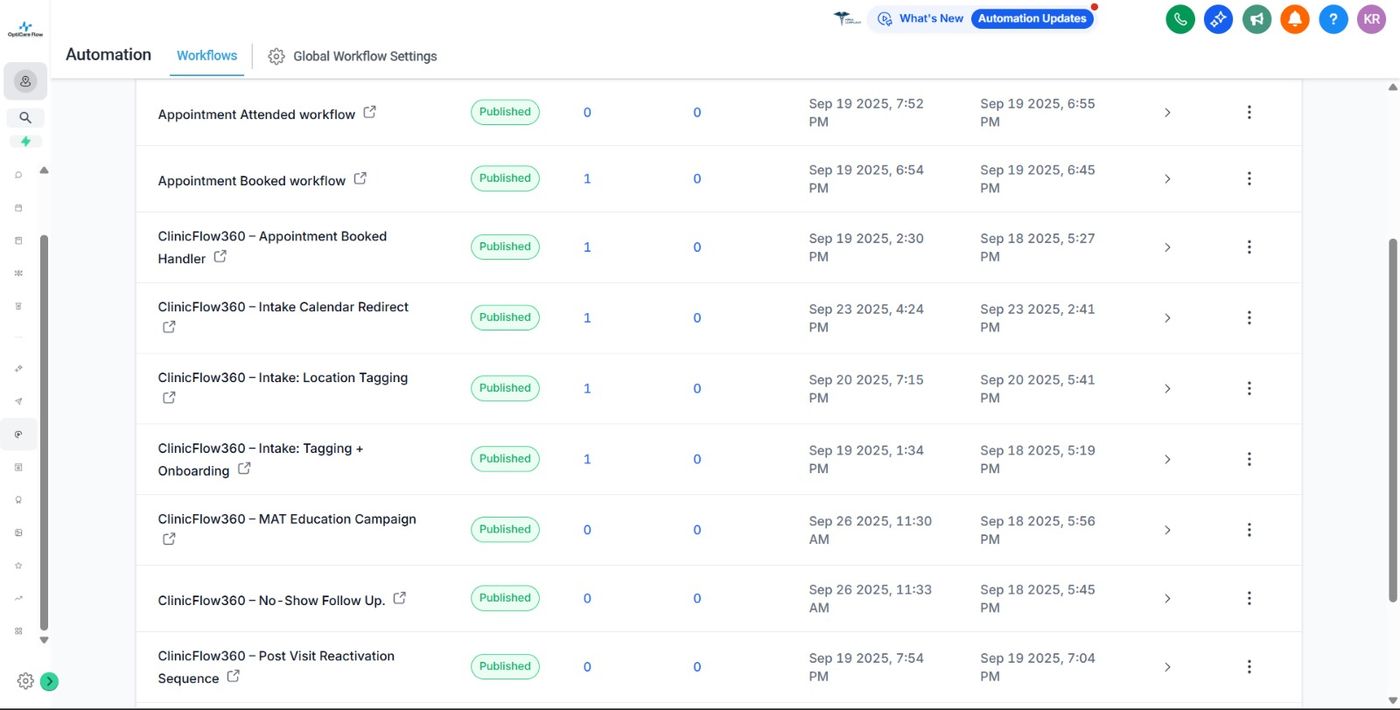Click the Sep 26 2025, 11:30 AM date

[x=870, y=530]
